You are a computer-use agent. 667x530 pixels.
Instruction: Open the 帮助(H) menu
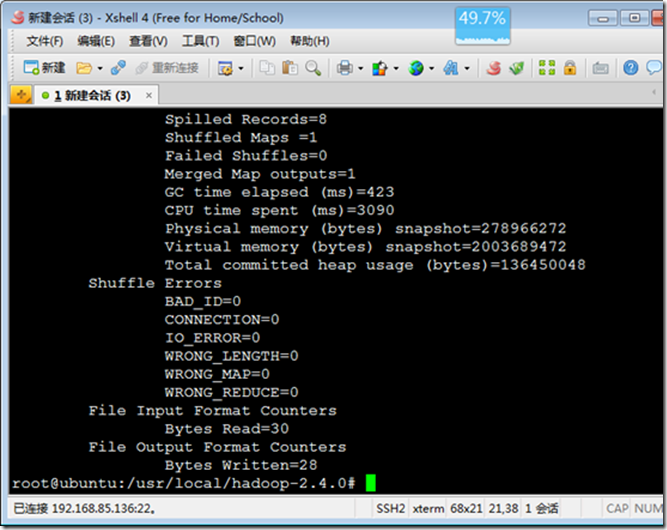310,41
